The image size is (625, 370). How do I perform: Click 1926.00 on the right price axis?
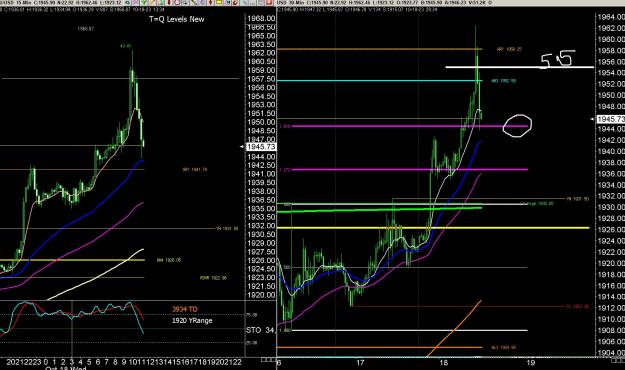pos(611,230)
